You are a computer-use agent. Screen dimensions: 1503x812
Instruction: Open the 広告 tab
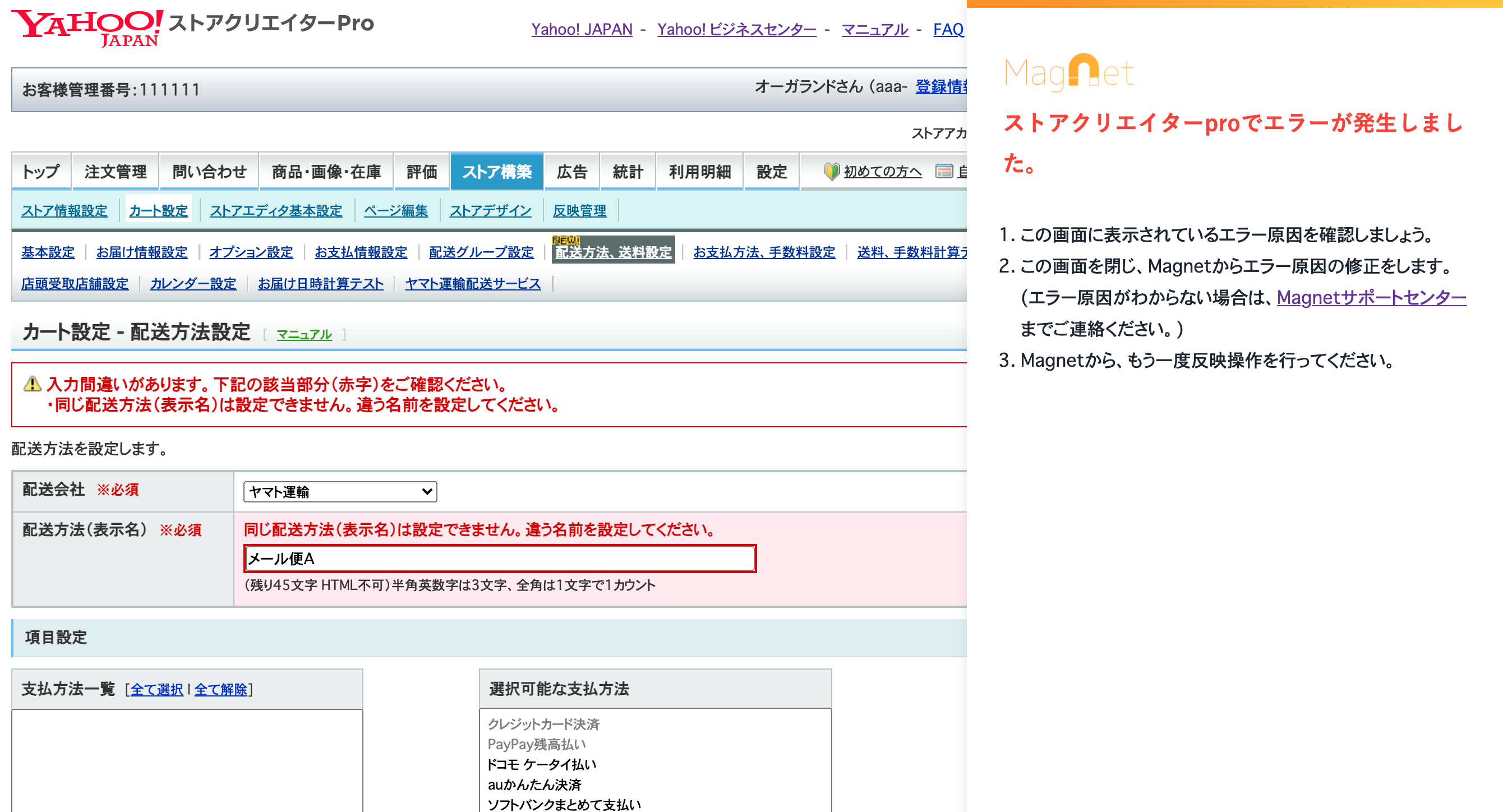pos(571,172)
